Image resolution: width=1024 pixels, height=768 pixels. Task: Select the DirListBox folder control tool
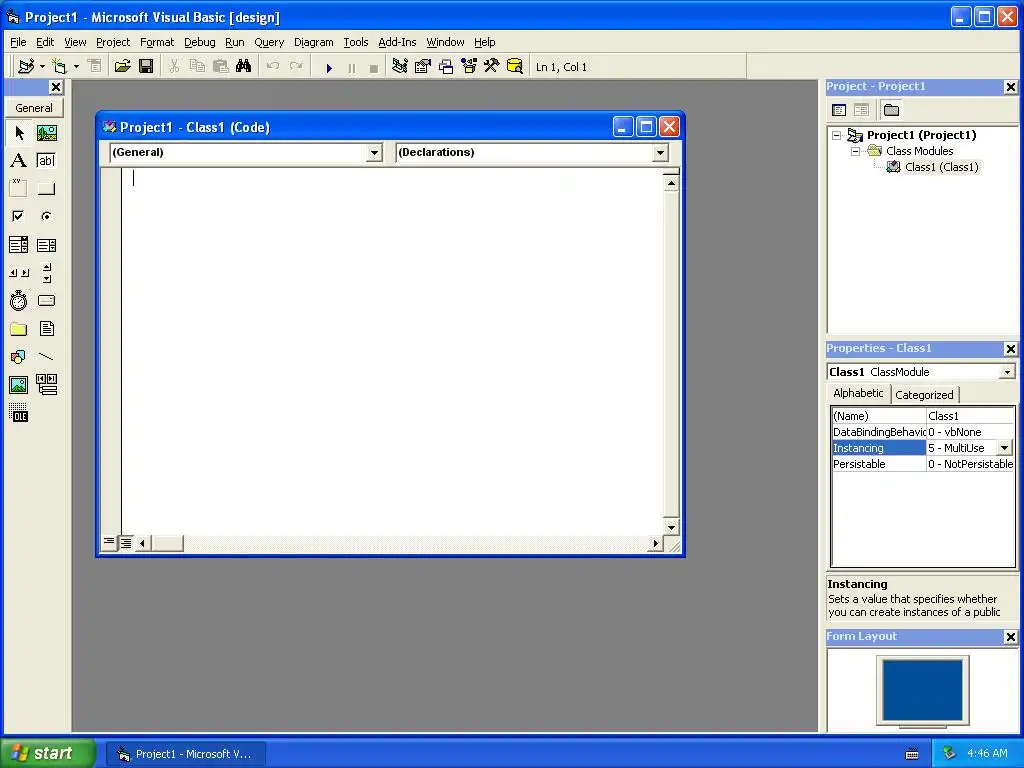tap(19, 329)
